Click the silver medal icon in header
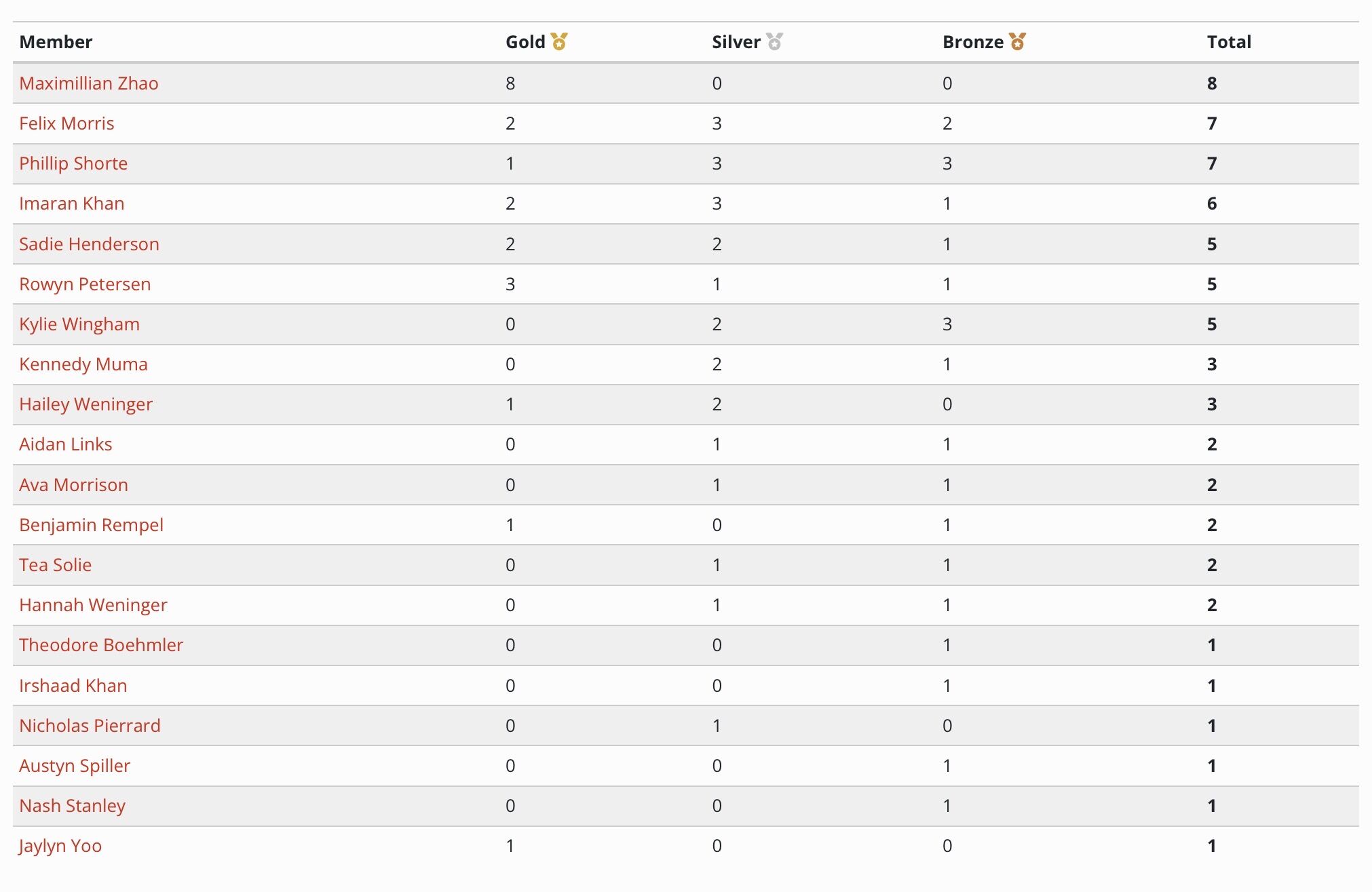This screenshot has width=1372, height=892. tap(774, 41)
